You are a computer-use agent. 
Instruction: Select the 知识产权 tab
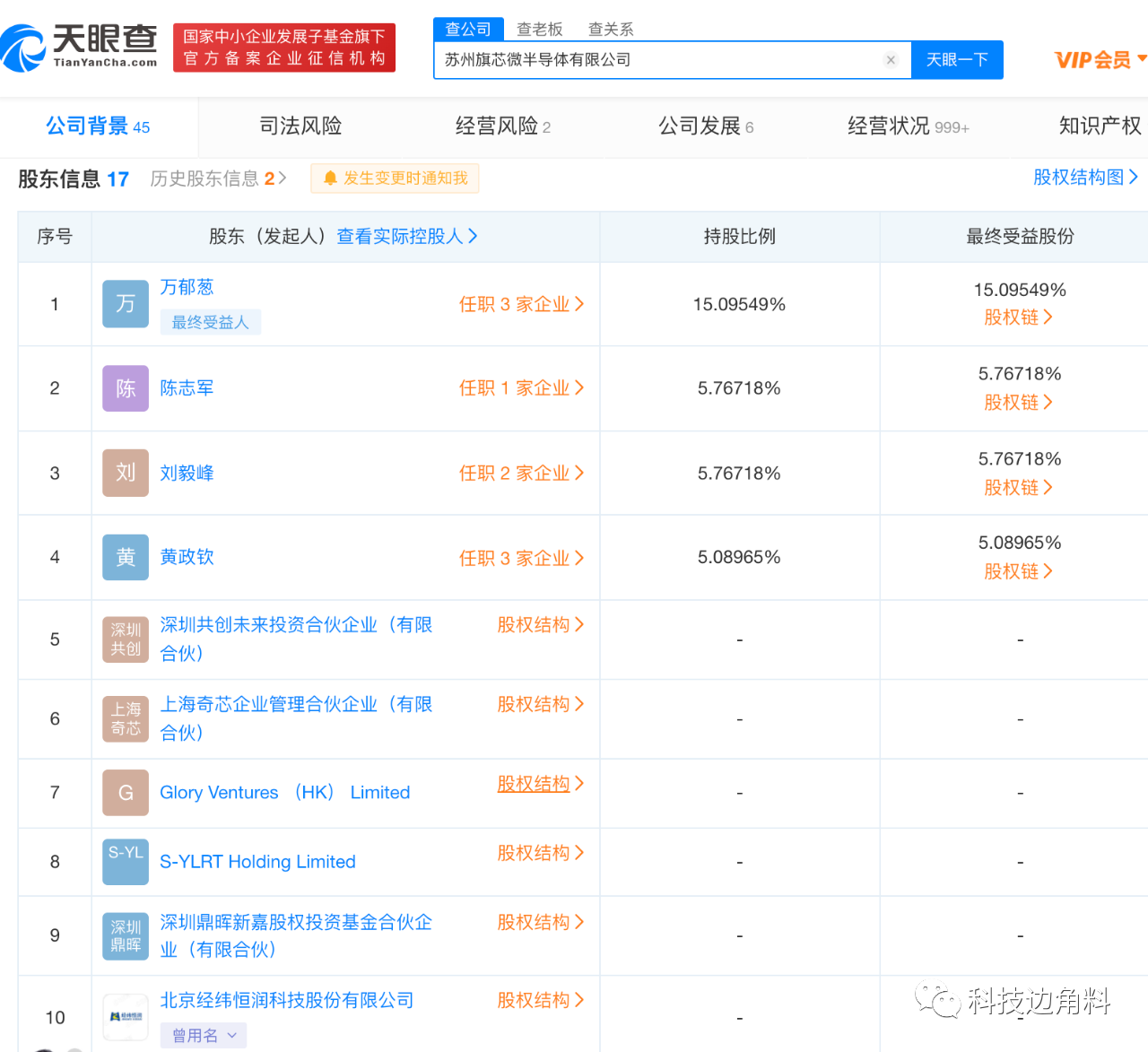coord(1100,126)
